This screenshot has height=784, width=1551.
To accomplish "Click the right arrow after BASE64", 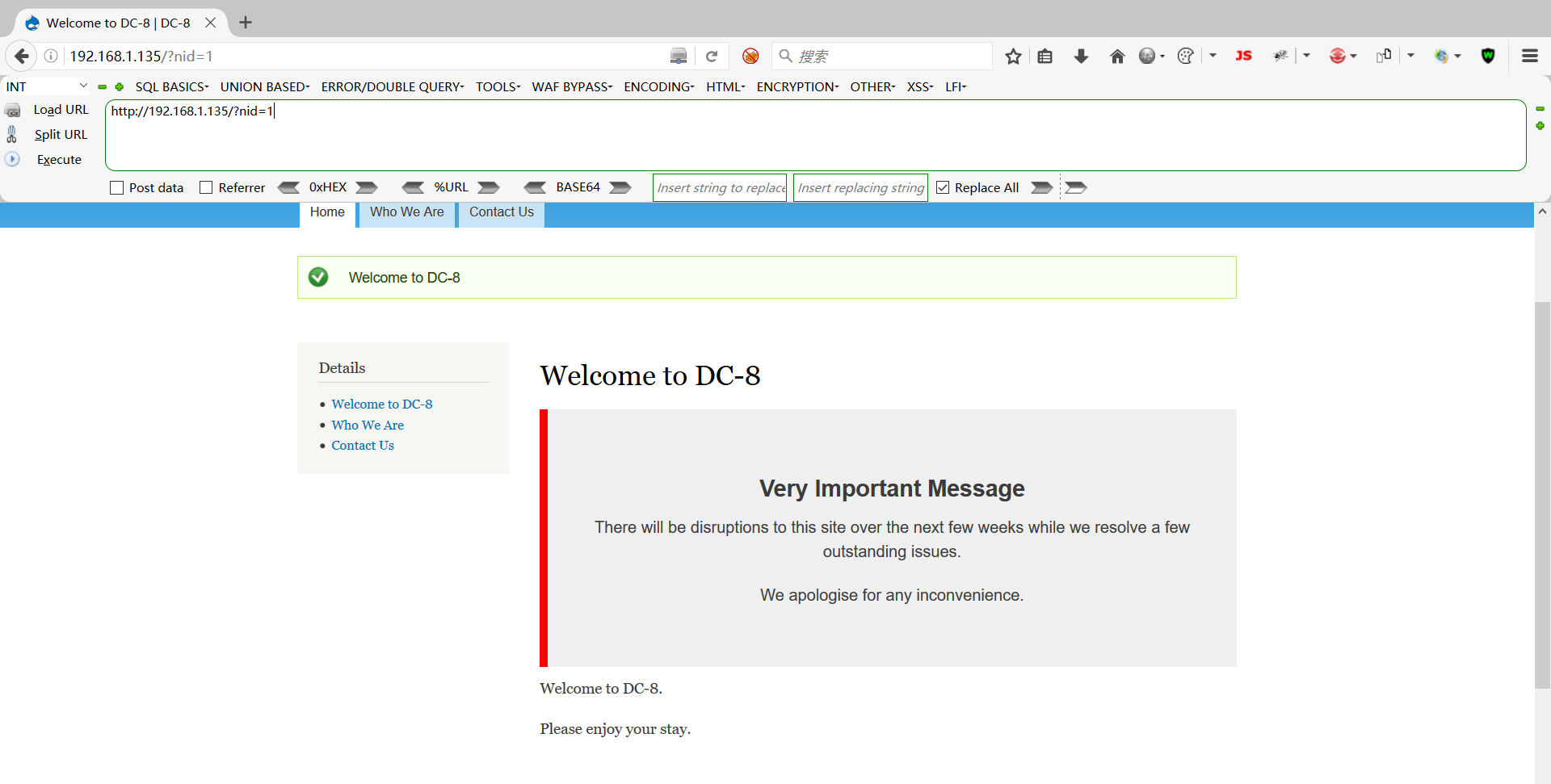I will [620, 187].
